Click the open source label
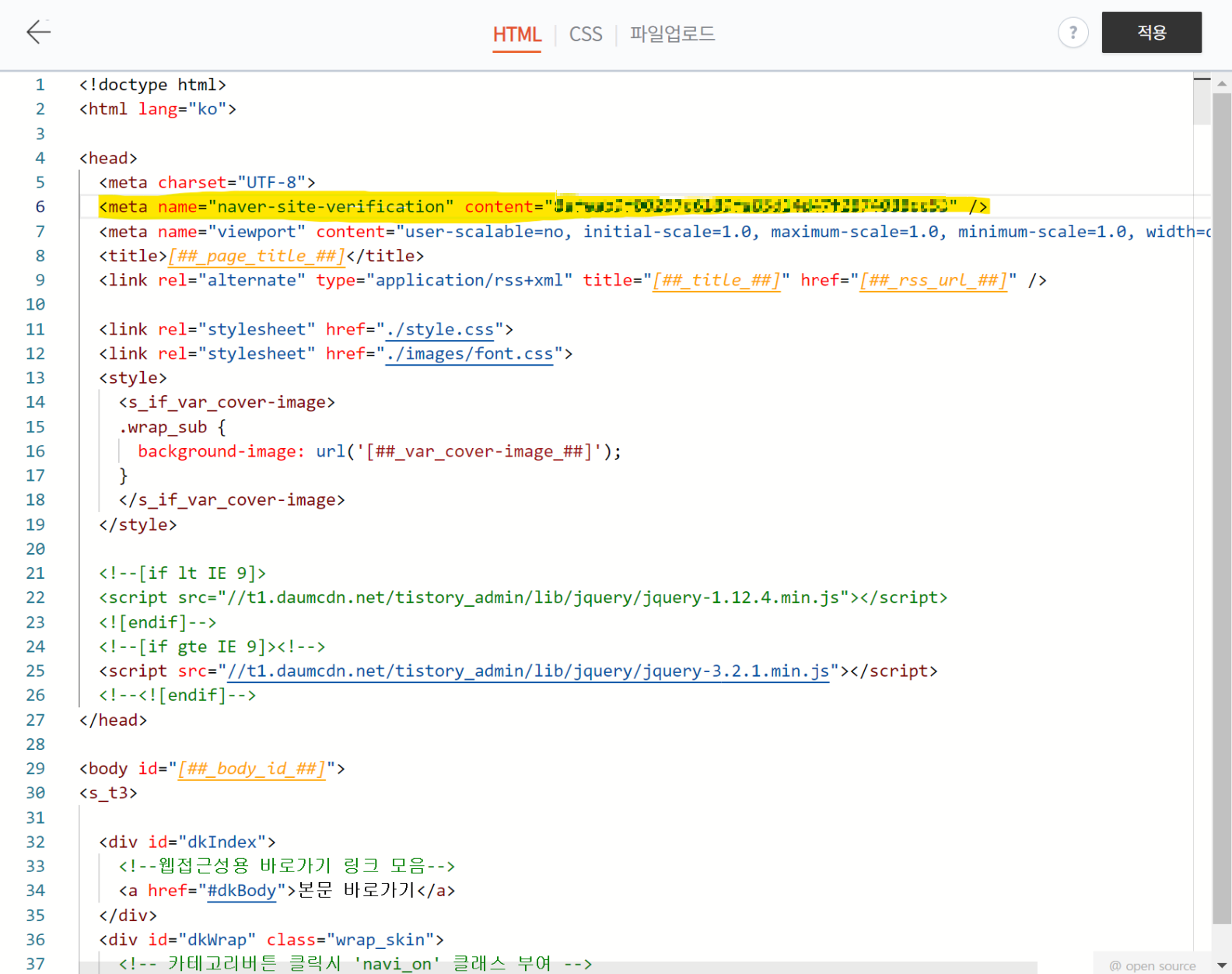Viewport: 1232px width, 974px height. click(1153, 965)
